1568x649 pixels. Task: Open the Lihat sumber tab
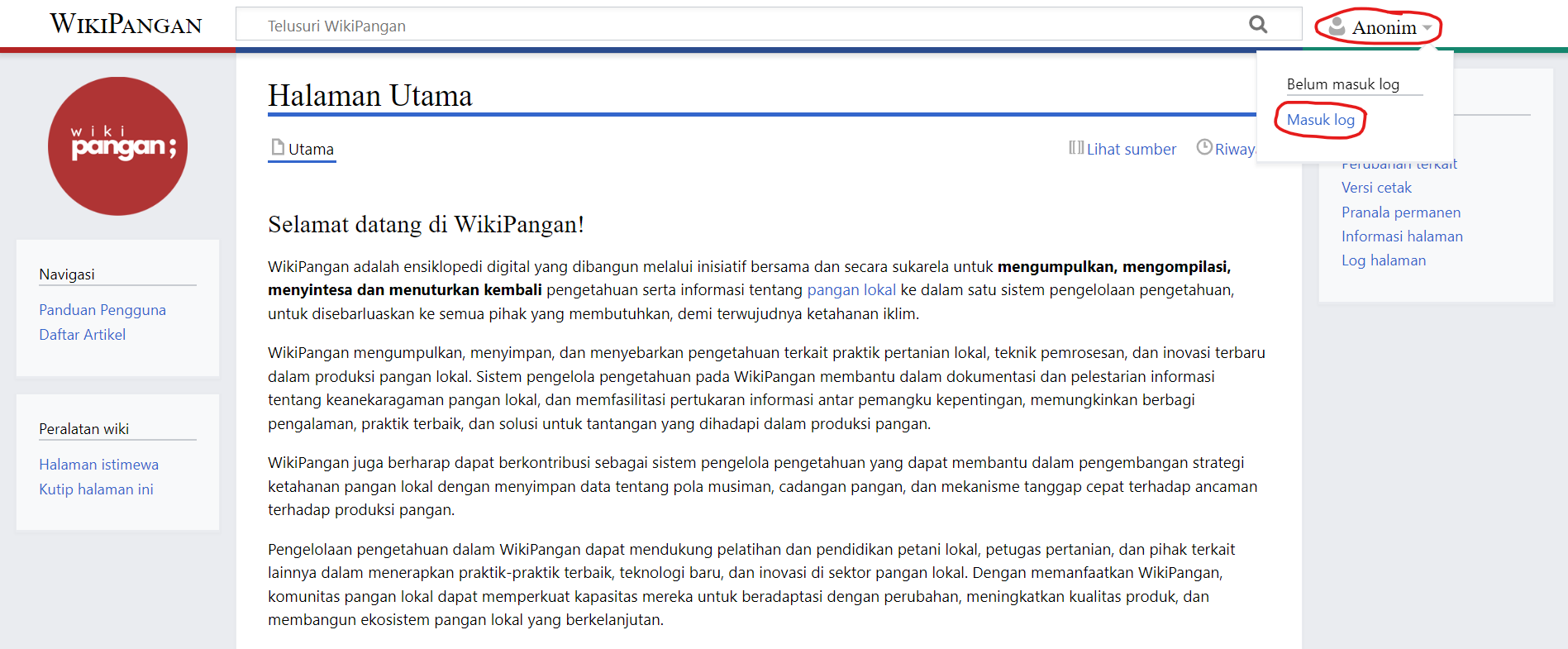pos(1130,150)
